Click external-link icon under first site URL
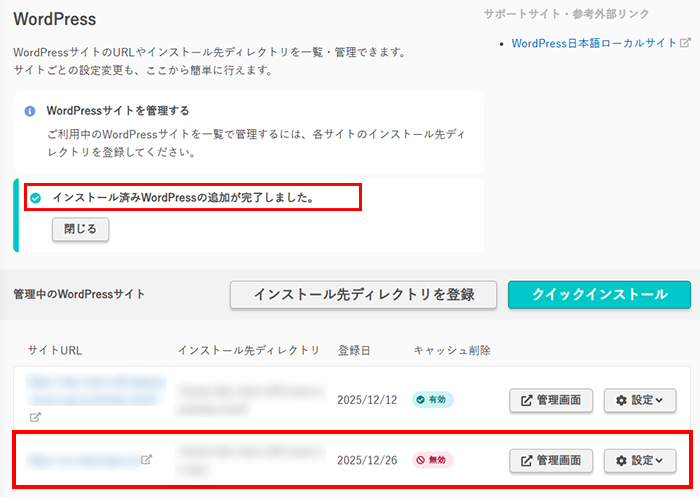 pyautogui.click(x=35, y=418)
